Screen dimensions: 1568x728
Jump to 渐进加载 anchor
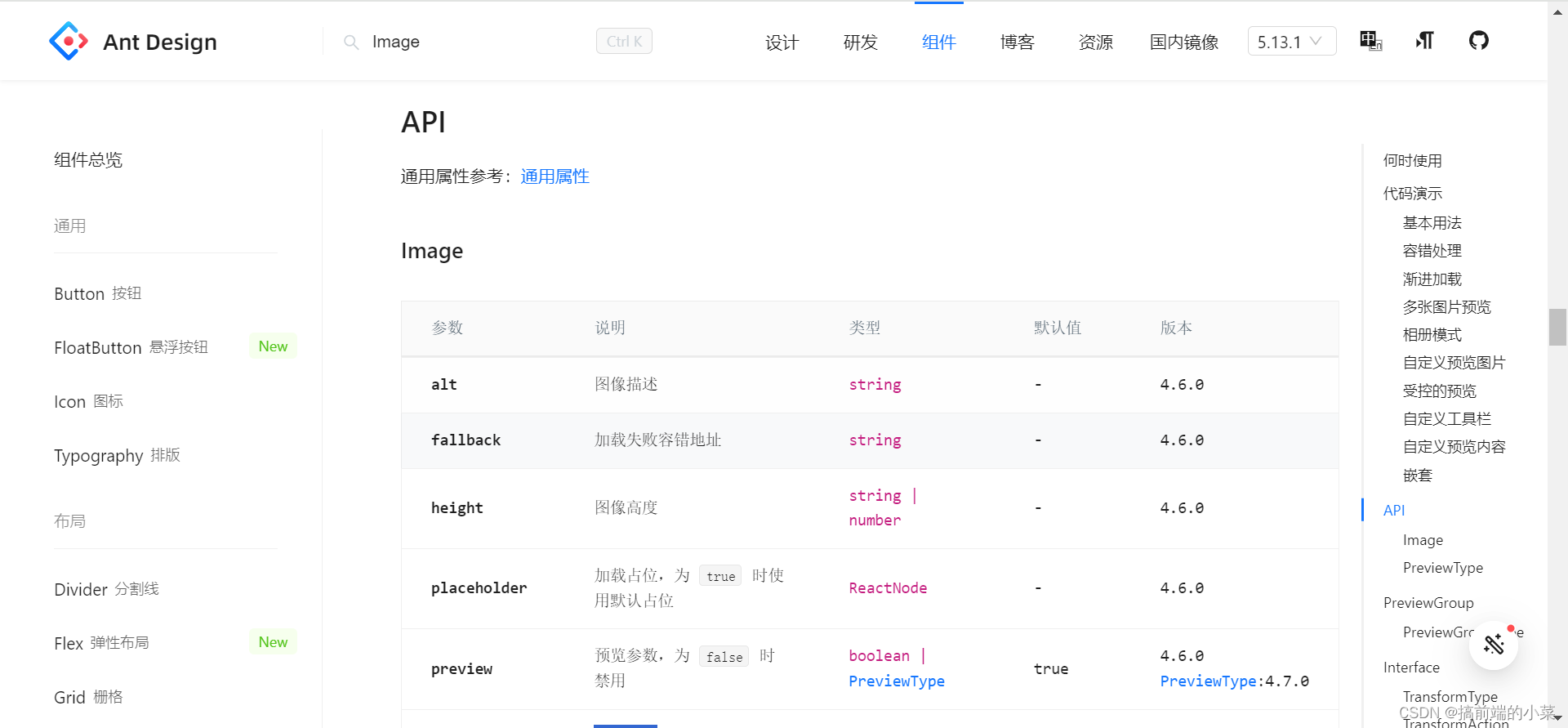point(1432,279)
